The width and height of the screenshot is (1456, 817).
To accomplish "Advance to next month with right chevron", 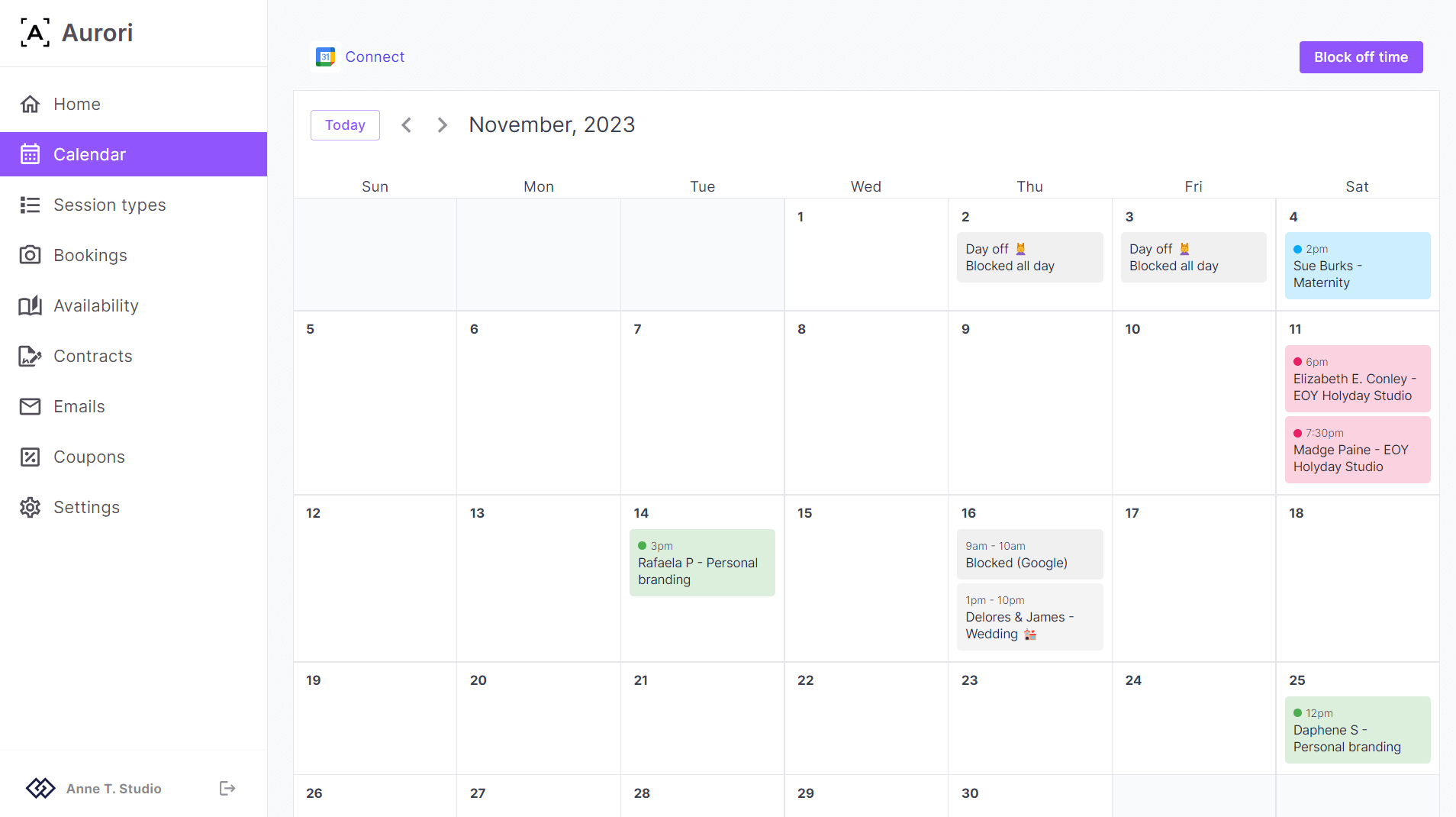I will 442,125.
